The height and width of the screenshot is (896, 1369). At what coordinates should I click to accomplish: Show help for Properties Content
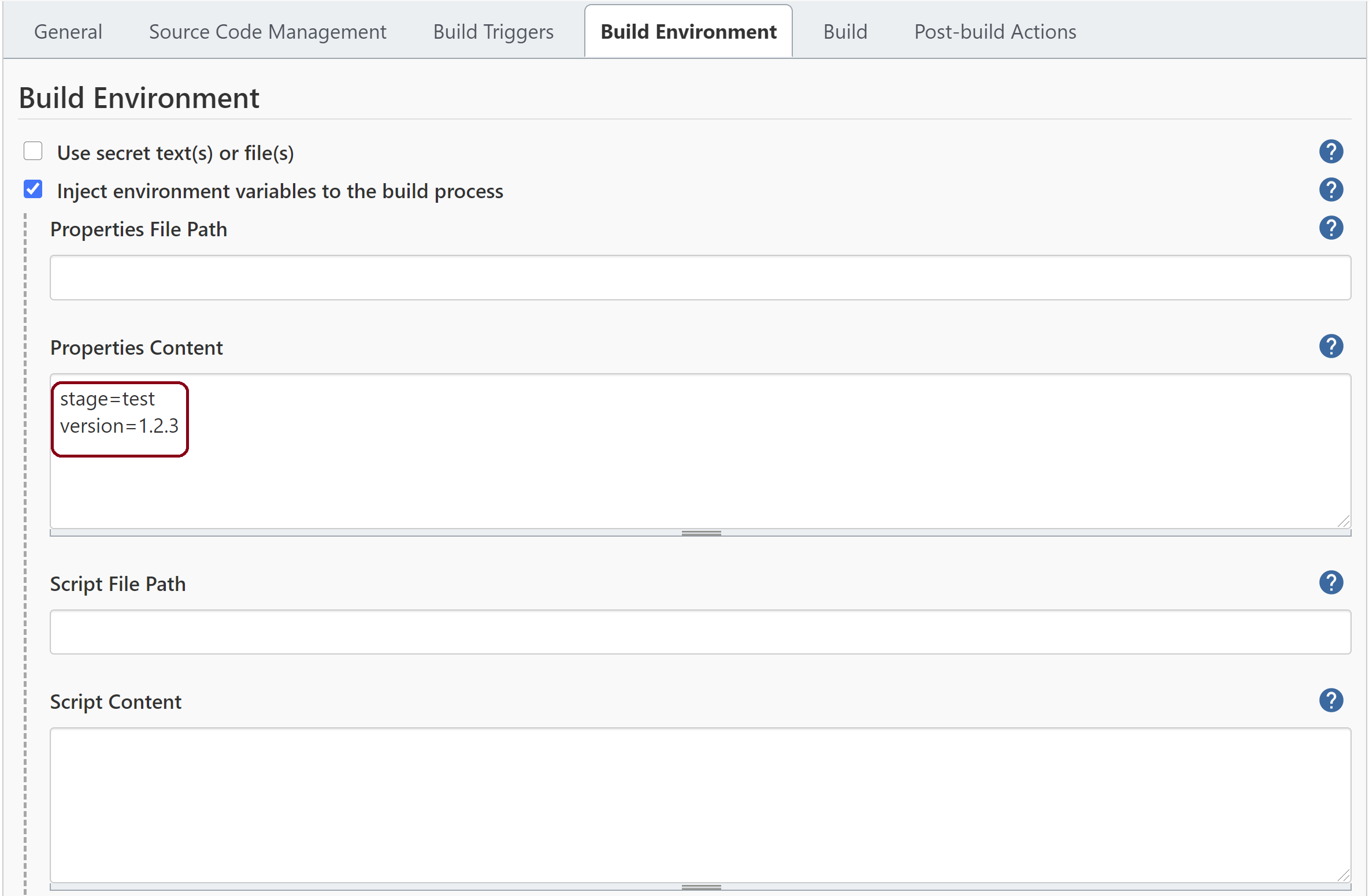pos(1331,347)
